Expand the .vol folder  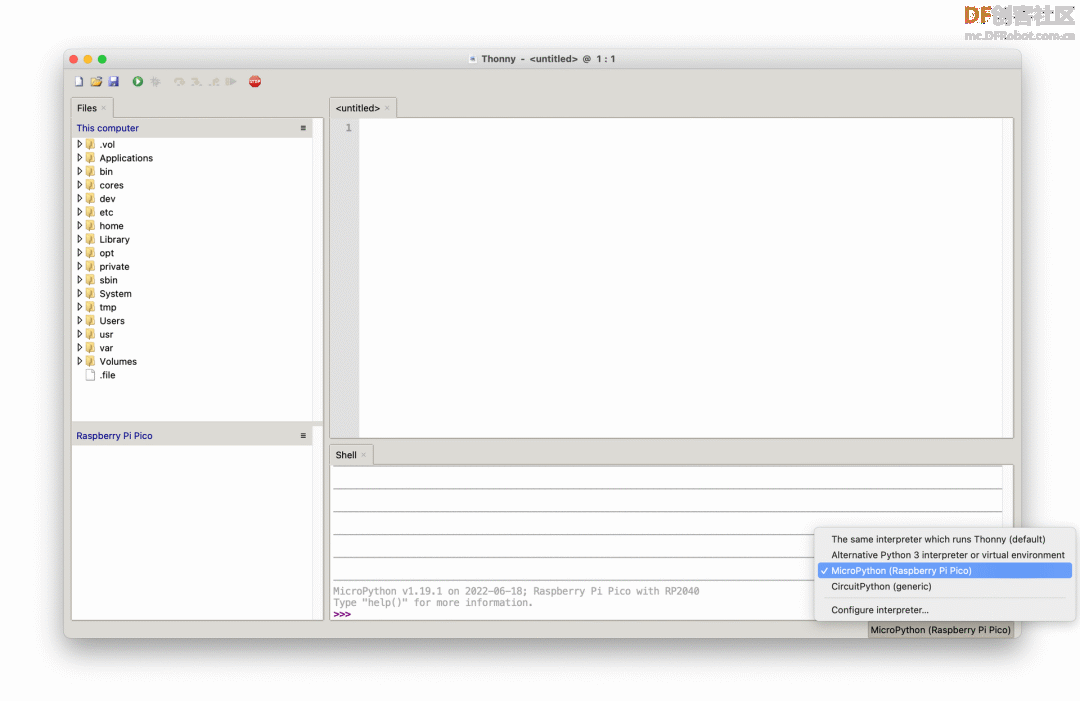pyautogui.click(x=79, y=145)
